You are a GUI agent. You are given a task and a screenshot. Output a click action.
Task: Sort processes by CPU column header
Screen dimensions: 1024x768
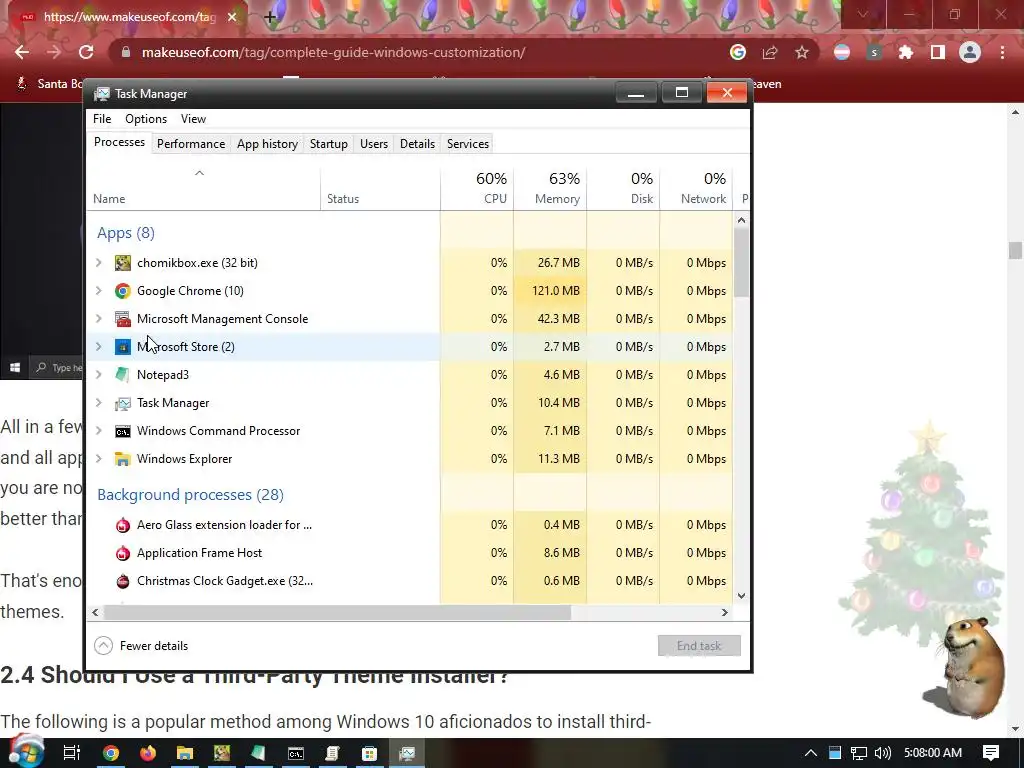[x=477, y=188]
